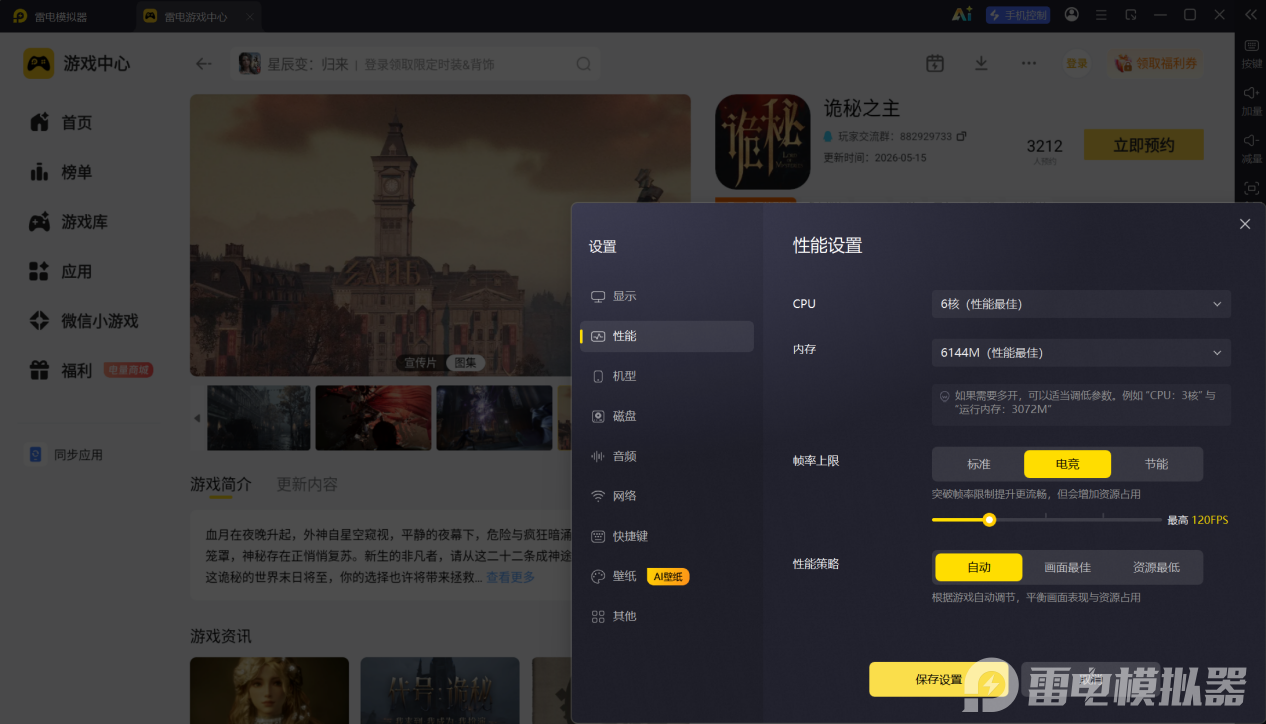Copy player group number icon
This screenshot has width=1266, height=724.
click(961, 136)
